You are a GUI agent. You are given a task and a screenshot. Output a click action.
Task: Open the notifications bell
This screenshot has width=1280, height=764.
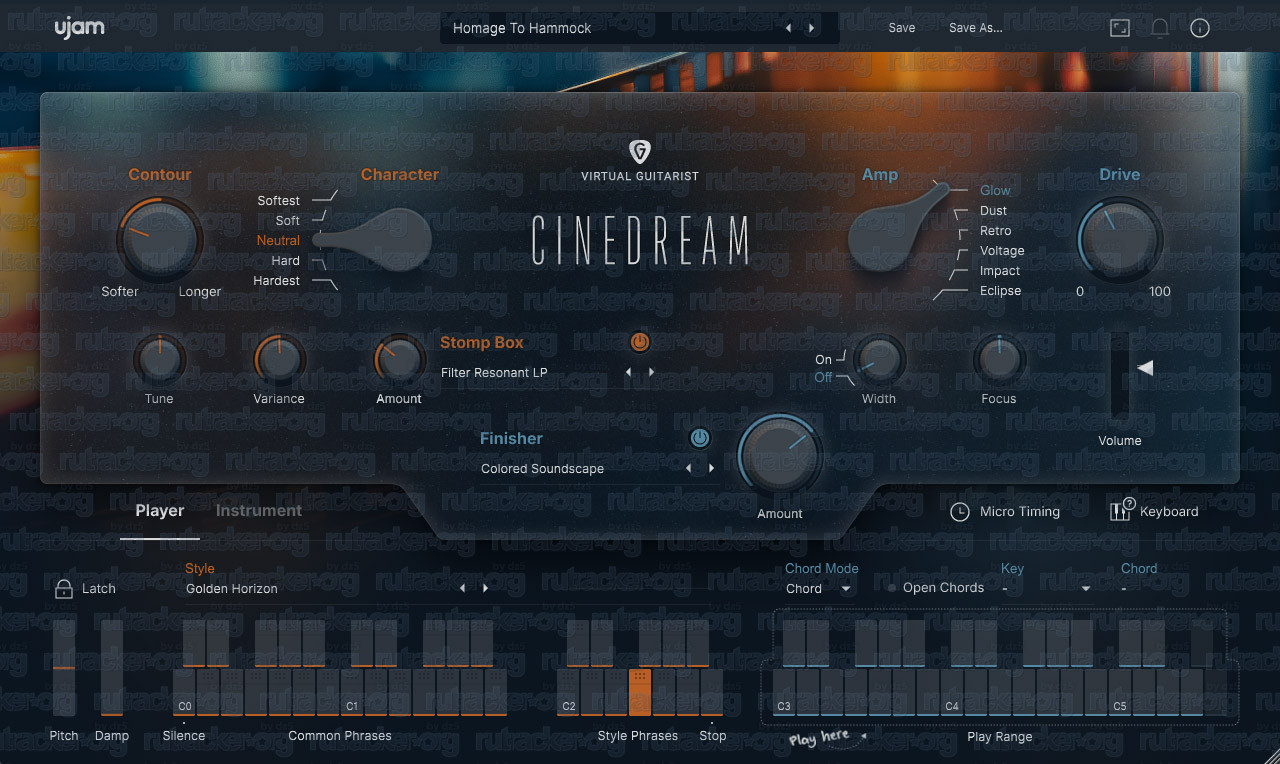(1160, 28)
